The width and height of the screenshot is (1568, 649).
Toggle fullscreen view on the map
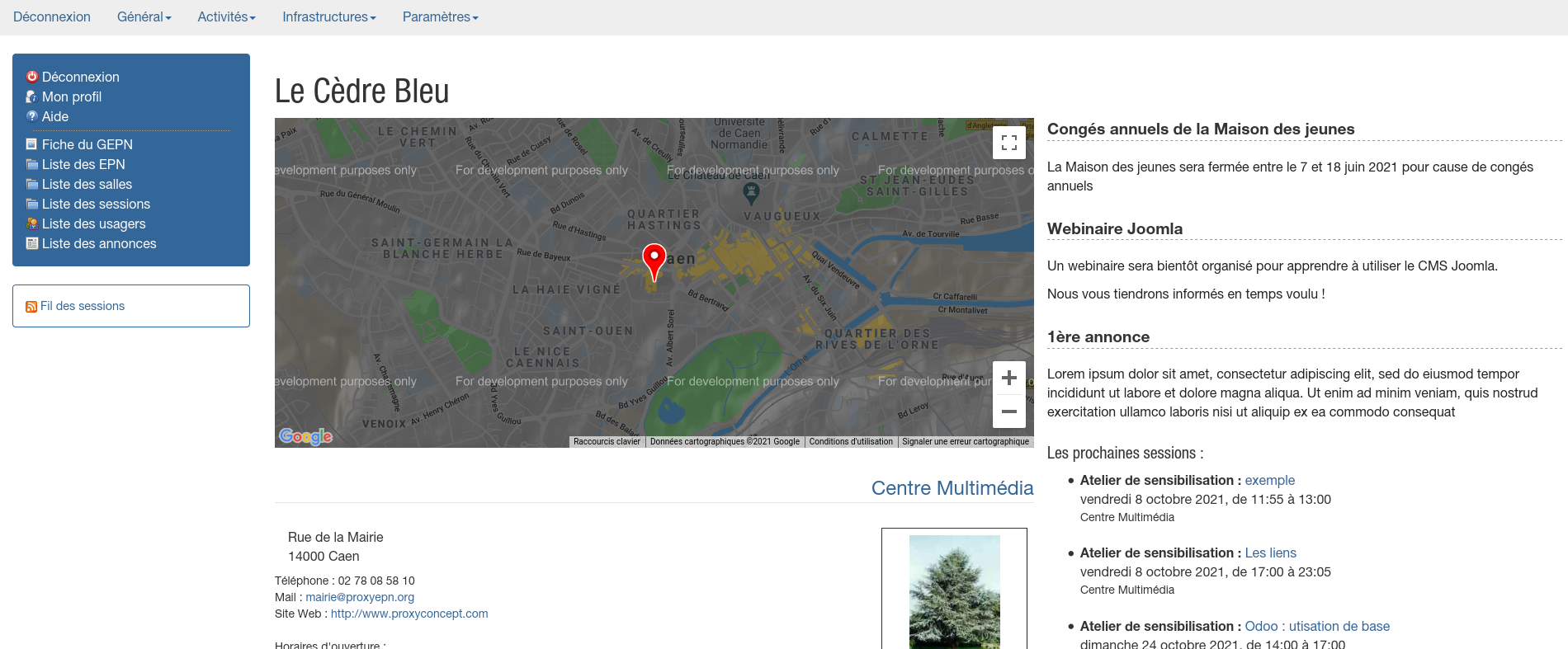pyautogui.click(x=1008, y=143)
